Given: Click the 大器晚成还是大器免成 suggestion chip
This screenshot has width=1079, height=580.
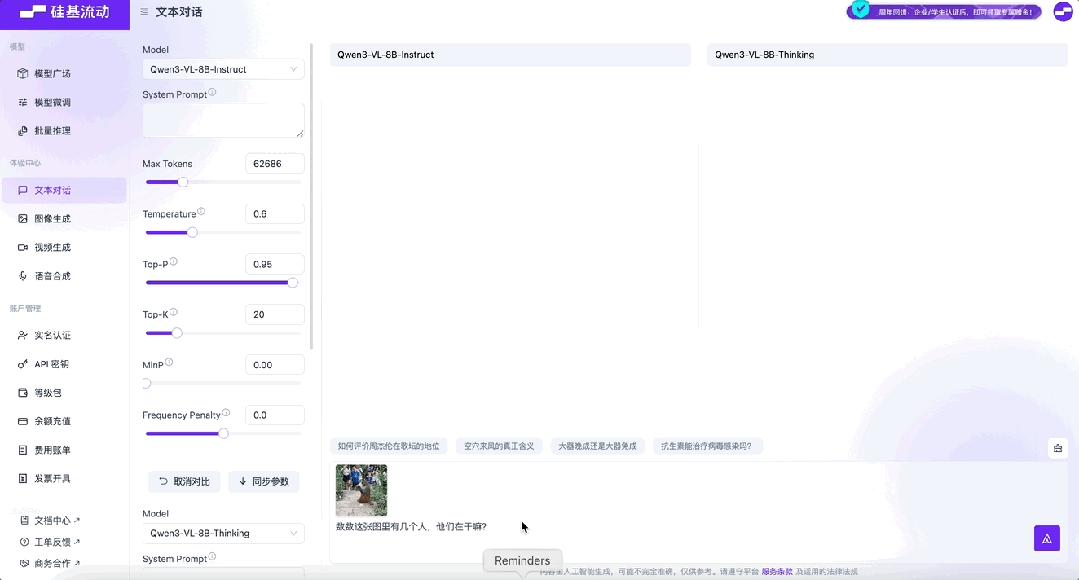Looking at the screenshot, I should (x=597, y=447).
